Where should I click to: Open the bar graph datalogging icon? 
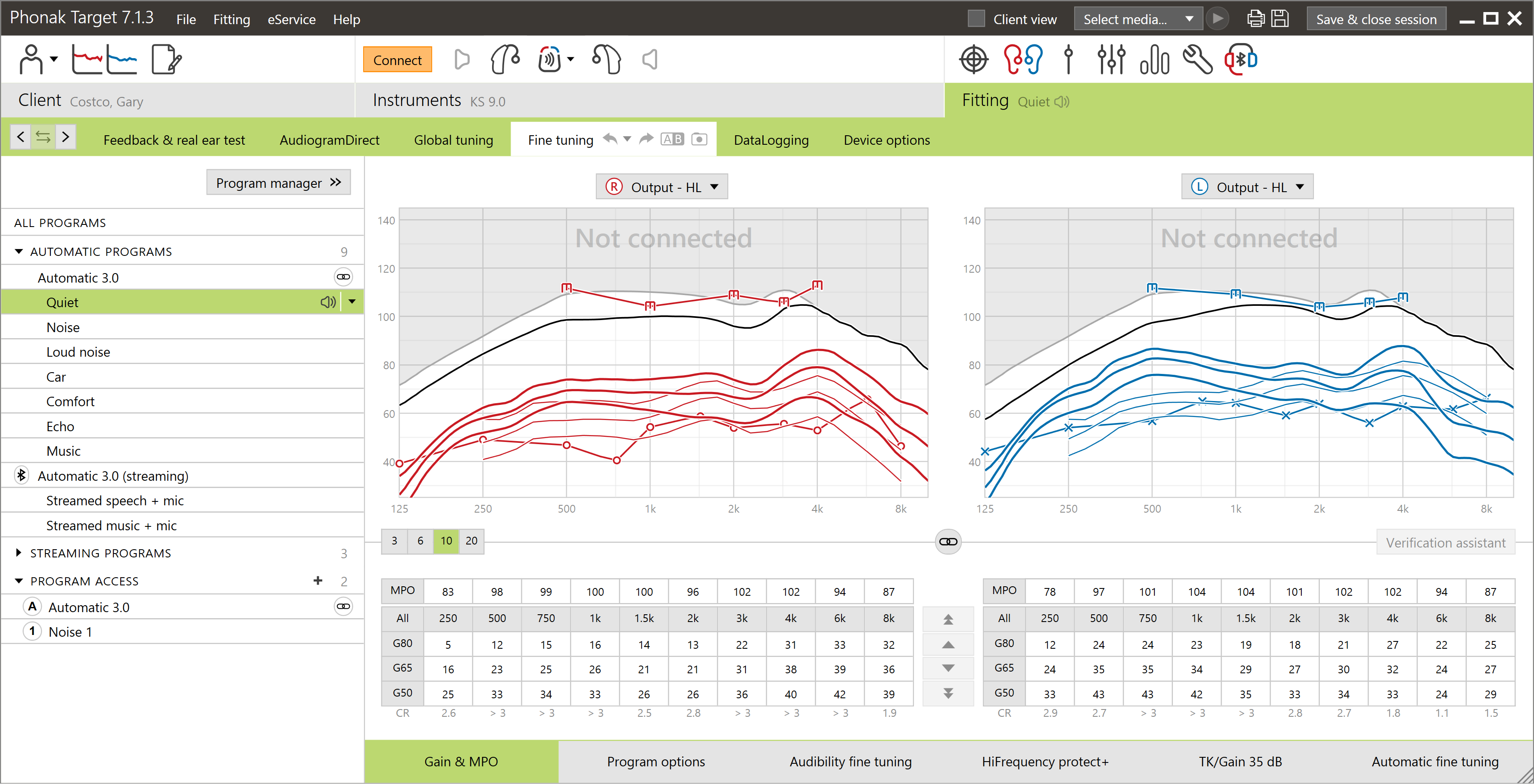pos(1154,59)
